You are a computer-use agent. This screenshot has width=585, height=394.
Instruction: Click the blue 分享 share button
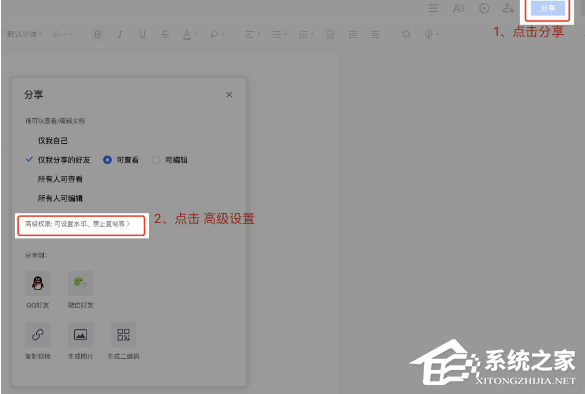coord(547,8)
